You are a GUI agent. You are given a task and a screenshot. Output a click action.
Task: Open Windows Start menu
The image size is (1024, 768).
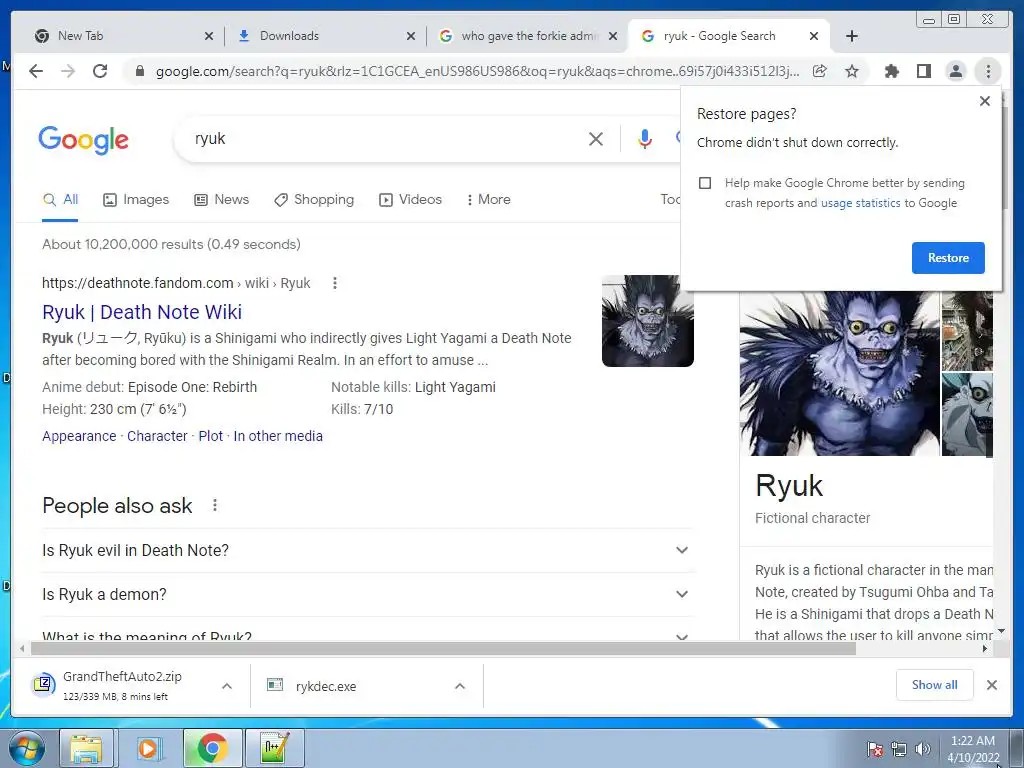point(27,749)
